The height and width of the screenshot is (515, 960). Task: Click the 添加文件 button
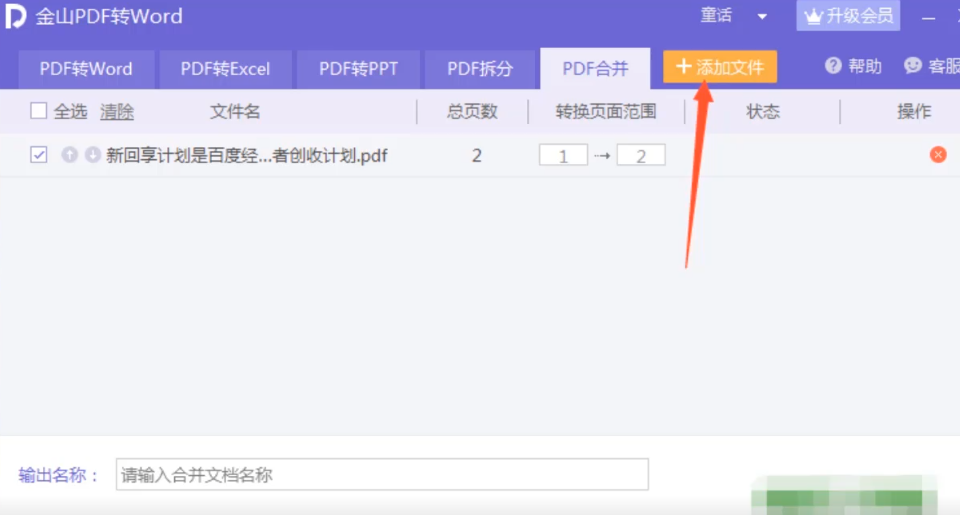[x=720, y=67]
